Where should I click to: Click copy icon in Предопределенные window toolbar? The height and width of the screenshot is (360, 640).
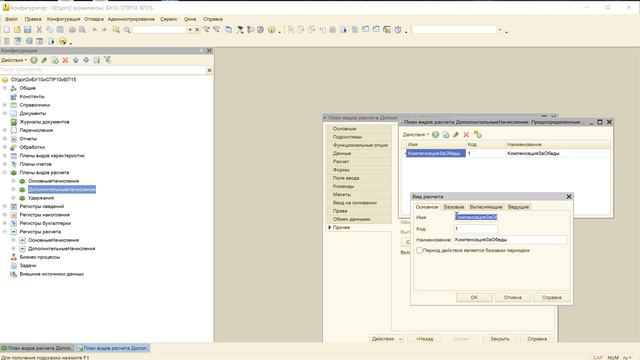click(446, 135)
